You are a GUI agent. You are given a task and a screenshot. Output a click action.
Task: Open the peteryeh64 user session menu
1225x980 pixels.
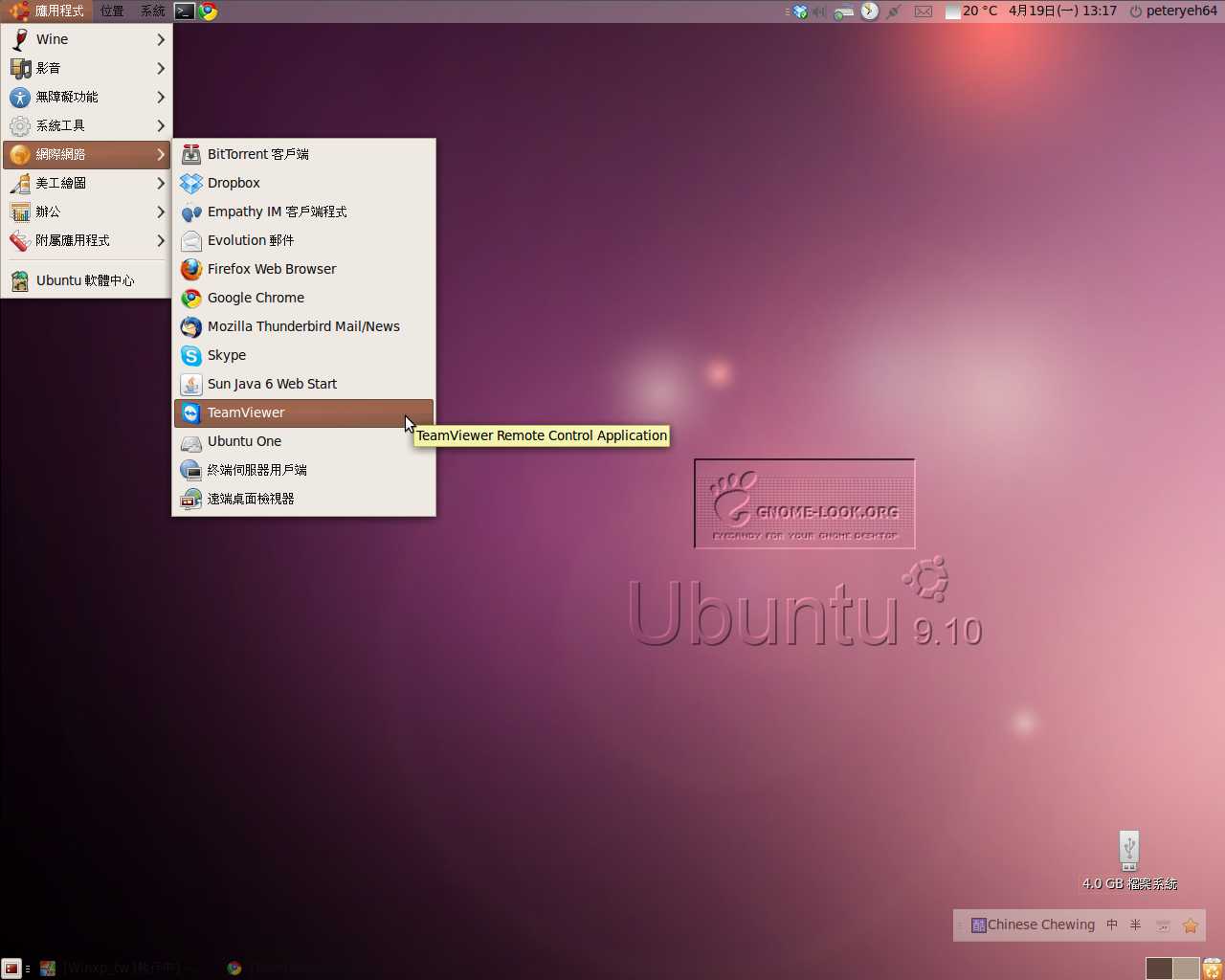pos(1172,11)
